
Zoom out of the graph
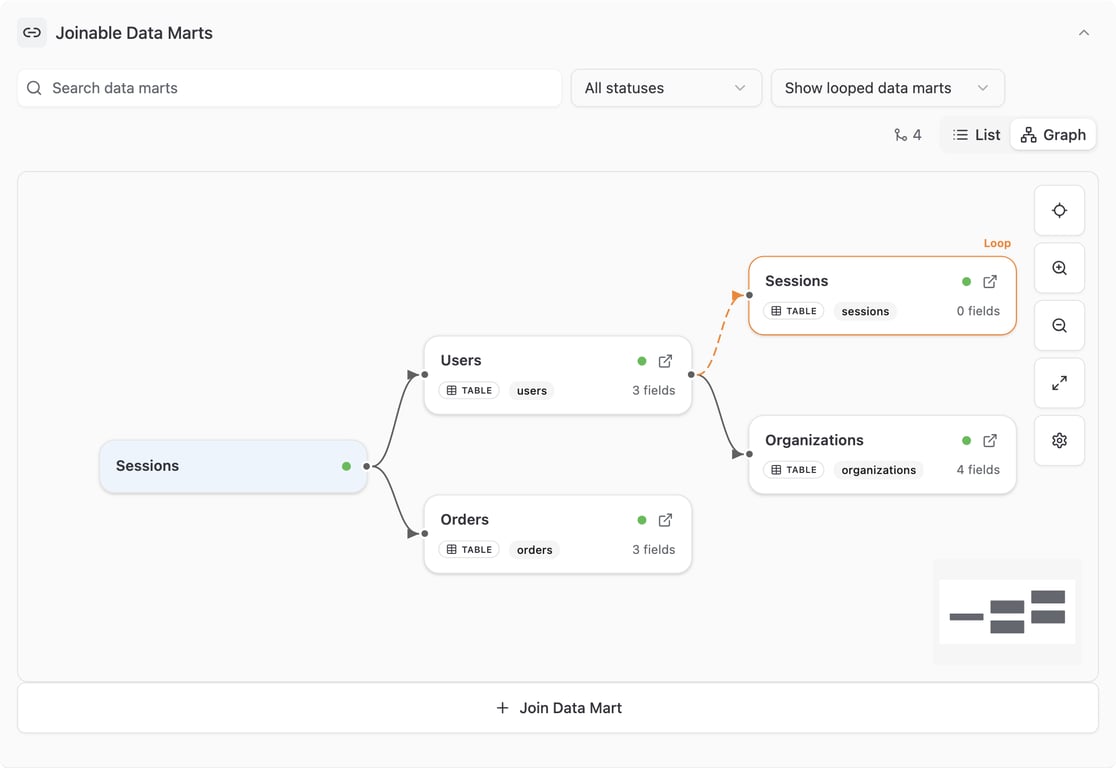click(x=1059, y=326)
